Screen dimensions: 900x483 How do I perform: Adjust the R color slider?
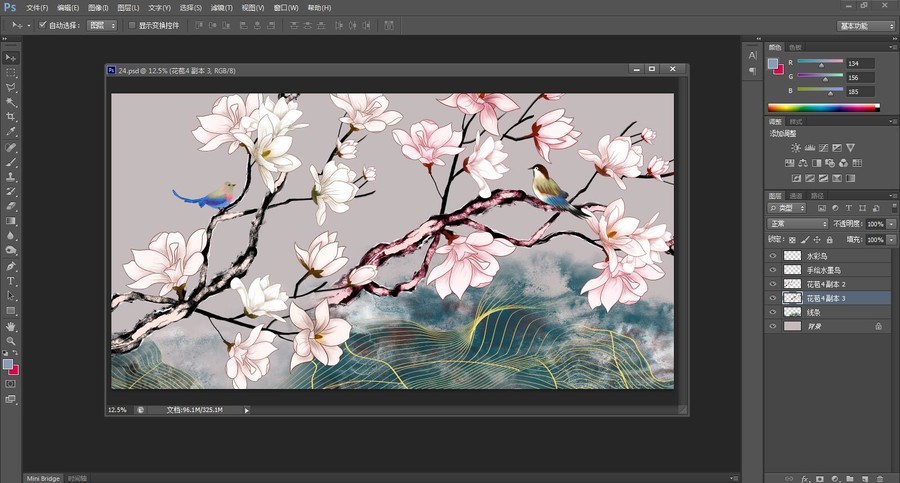821,65
